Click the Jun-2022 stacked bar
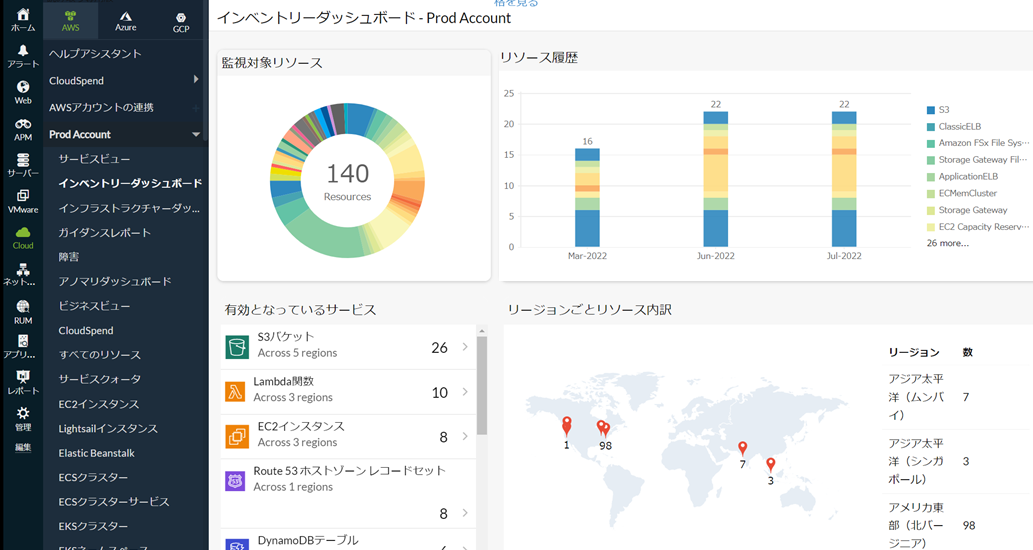The image size is (1033, 550). [x=715, y=180]
